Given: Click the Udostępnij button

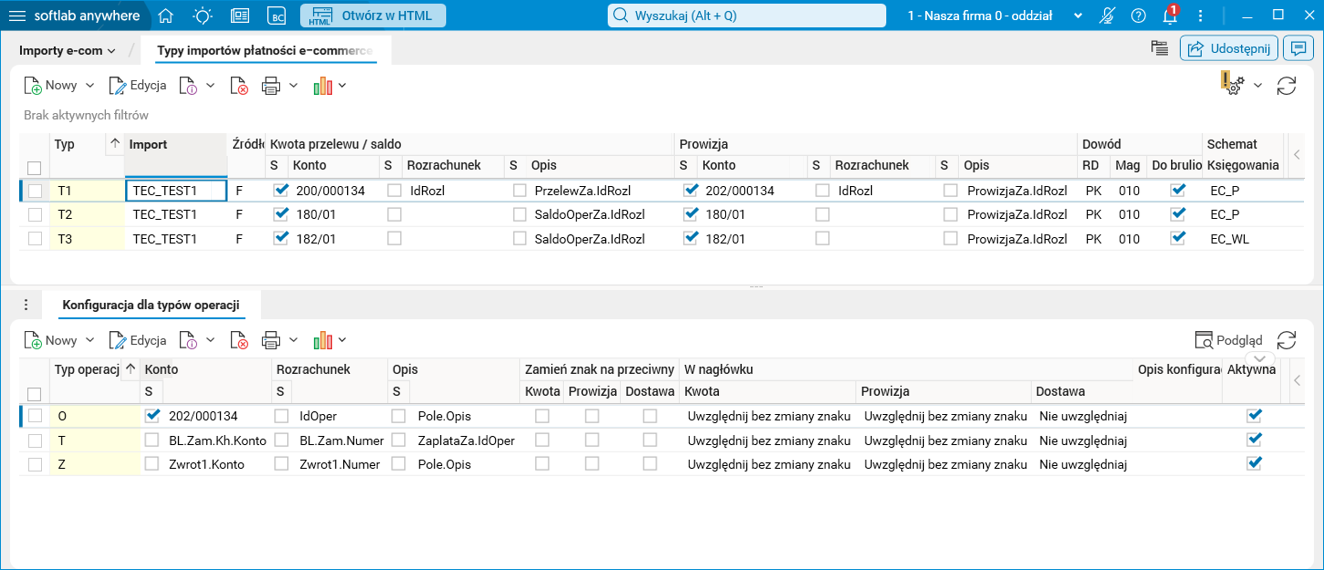Looking at the screenshot, I should pyautogui.click(x=1230, y=48).
